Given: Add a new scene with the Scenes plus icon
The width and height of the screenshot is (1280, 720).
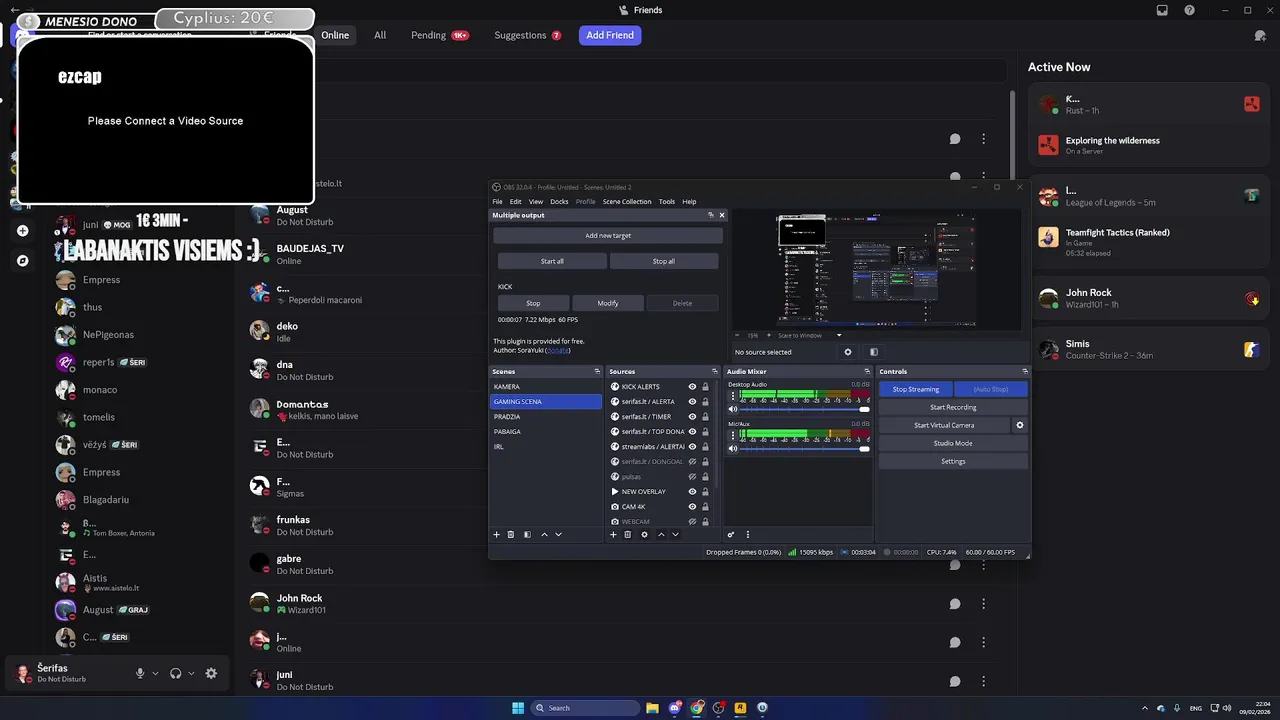Looking at the screenshot, I should pos(496,535).
